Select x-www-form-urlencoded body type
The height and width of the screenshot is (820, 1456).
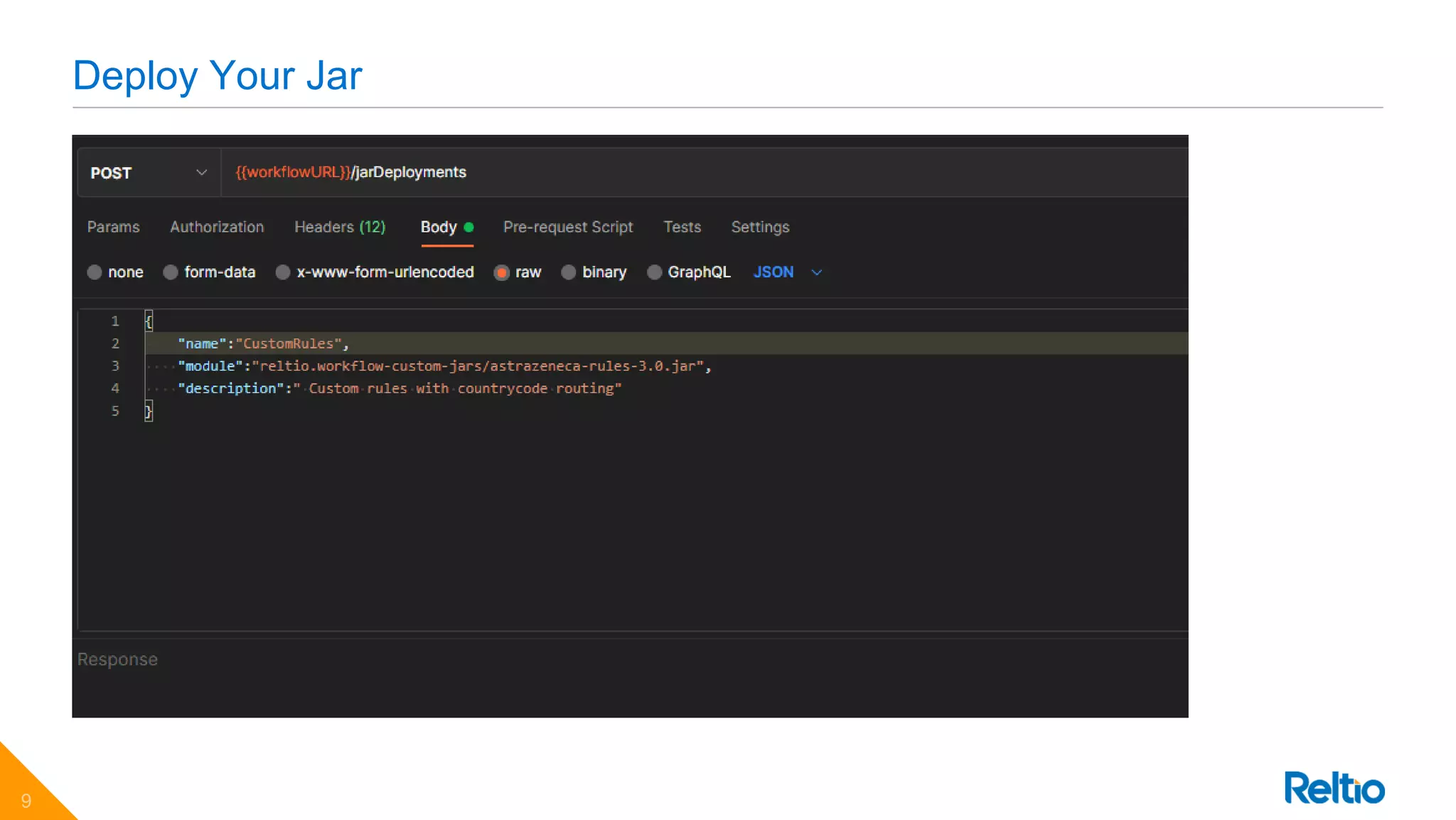[283, 272]
